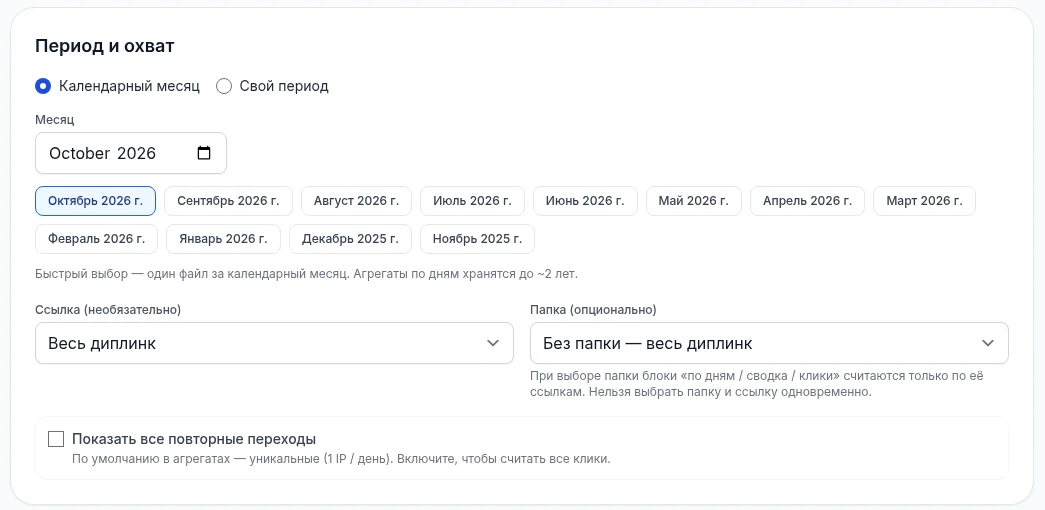The image size is (1045, 510).
Task: Choose the "Сентябрь 2026 г." quick month
Action: coord(229,201)
